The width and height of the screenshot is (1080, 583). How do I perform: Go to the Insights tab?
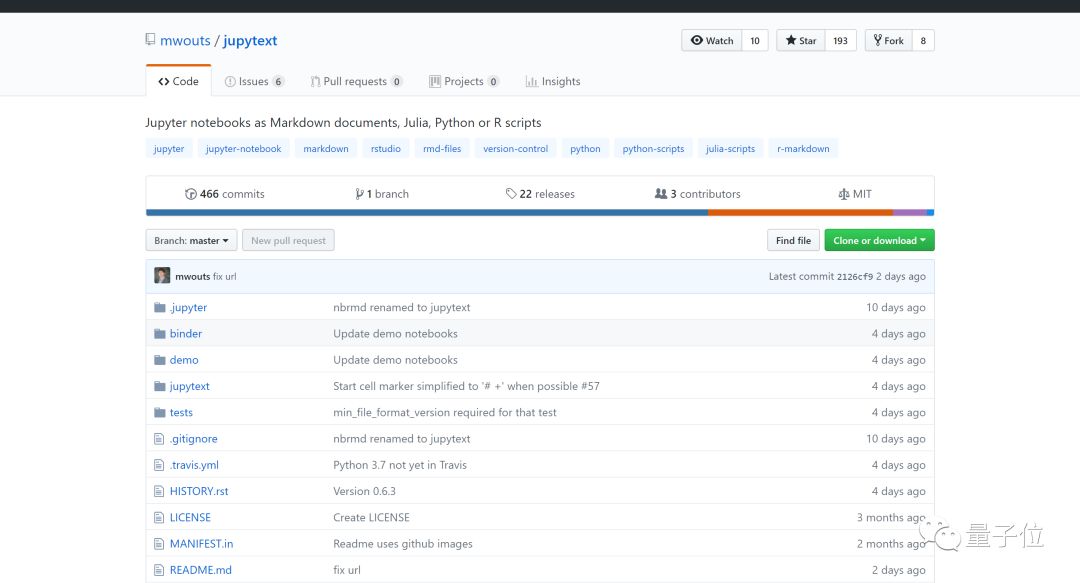click(x=553, y=81)
